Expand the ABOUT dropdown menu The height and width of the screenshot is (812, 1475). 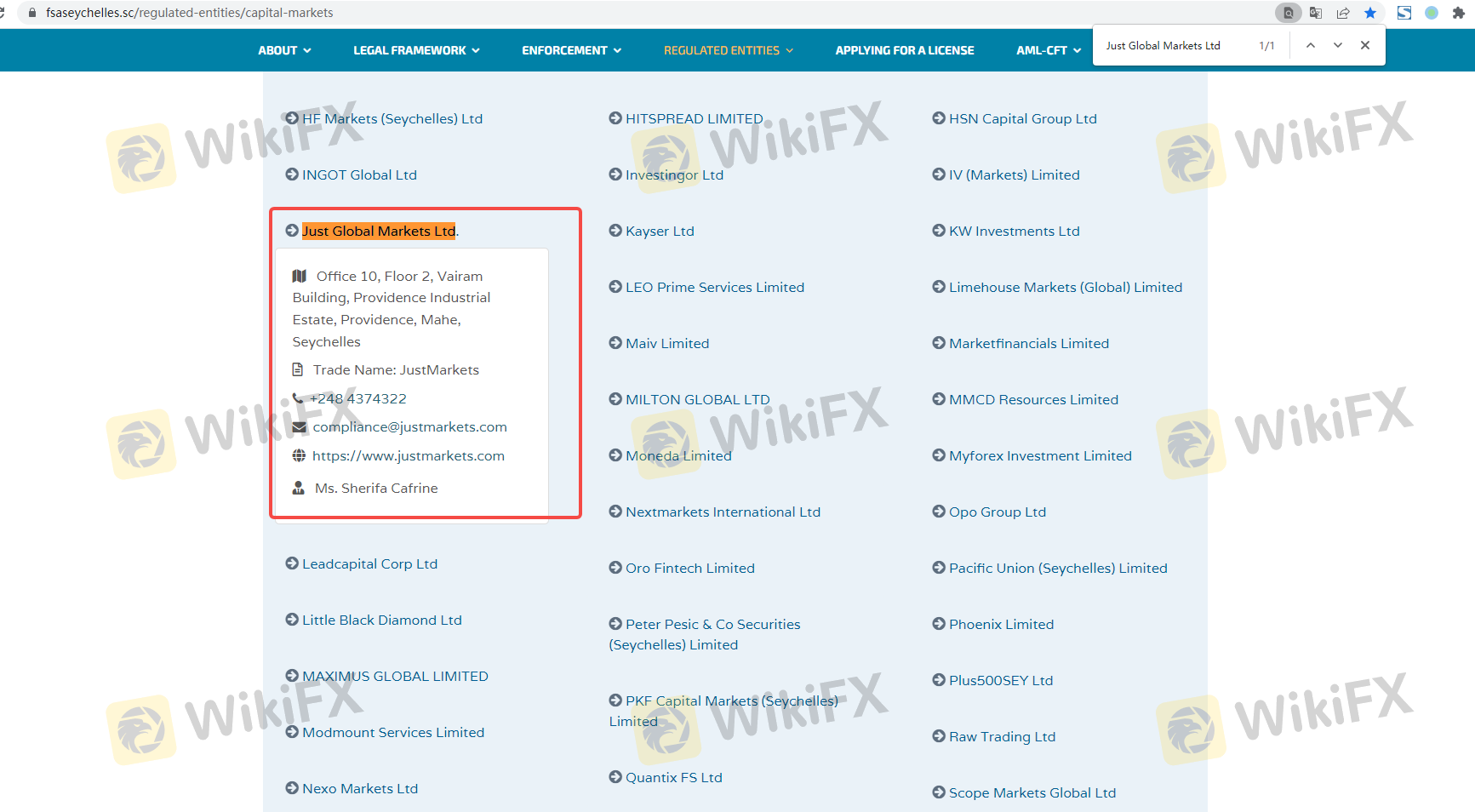(284, 50)
